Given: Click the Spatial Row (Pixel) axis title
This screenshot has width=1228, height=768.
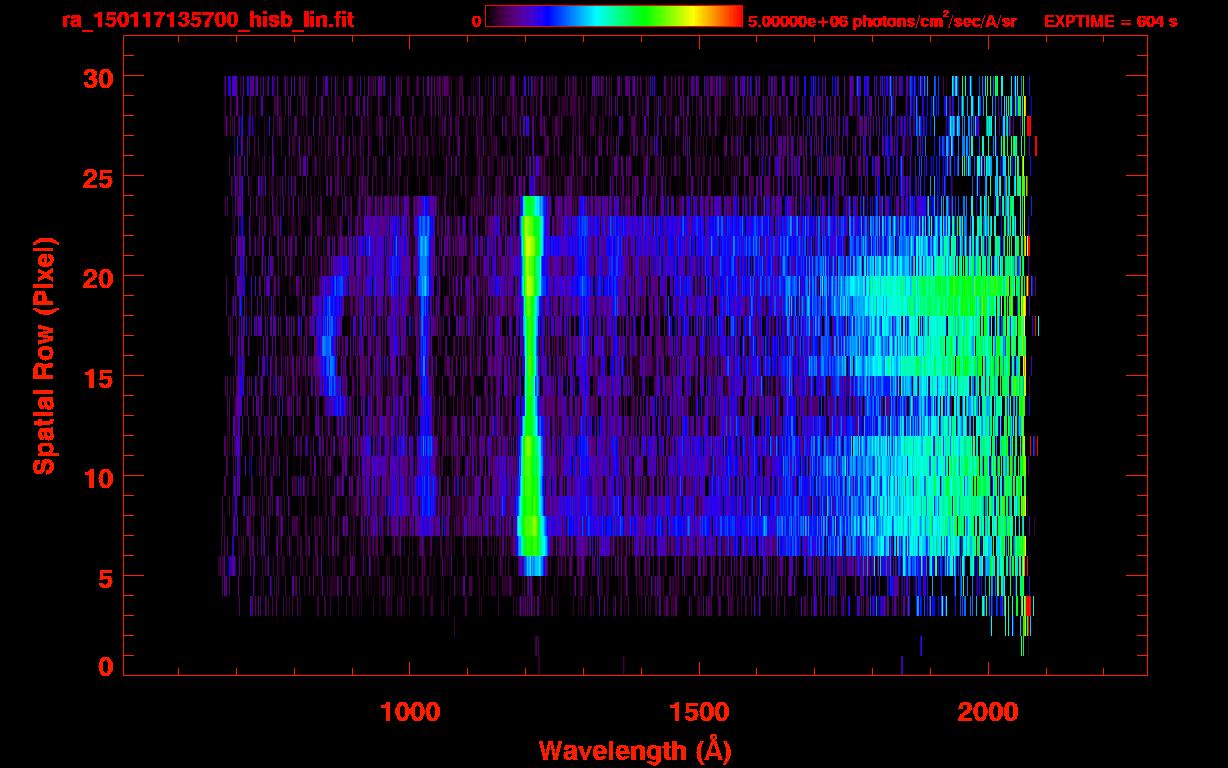Looking at the screenshot, I should click(43, 355).
